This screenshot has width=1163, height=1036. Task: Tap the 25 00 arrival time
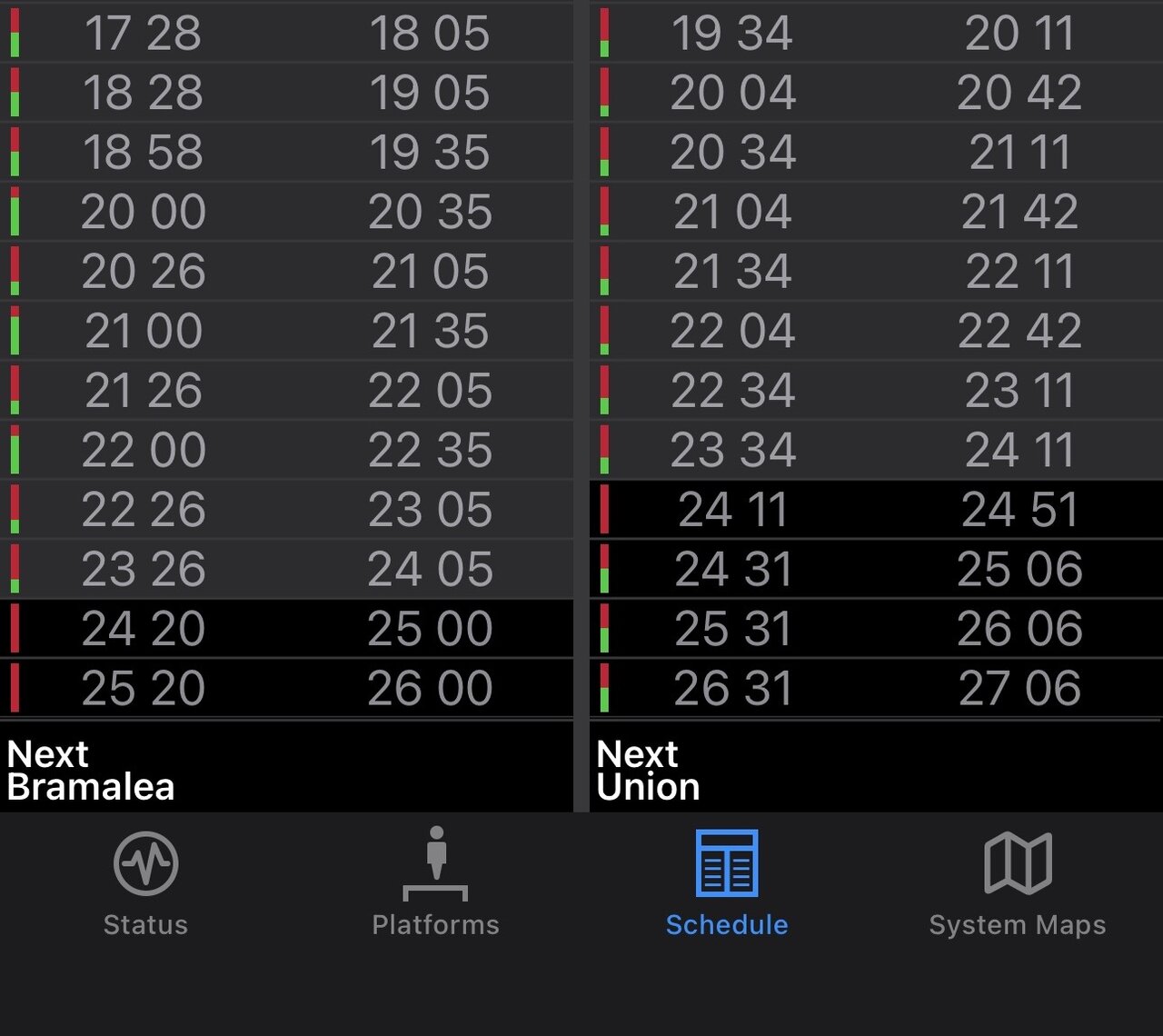[x=430, y=629]
